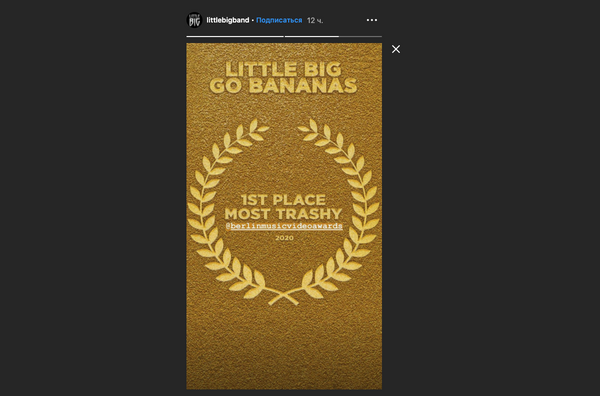Click the '1ST PLACE MOST TRASHY' text
This screenshot has width=600, height=396.
pyautogui.click(x=283, y=207)
